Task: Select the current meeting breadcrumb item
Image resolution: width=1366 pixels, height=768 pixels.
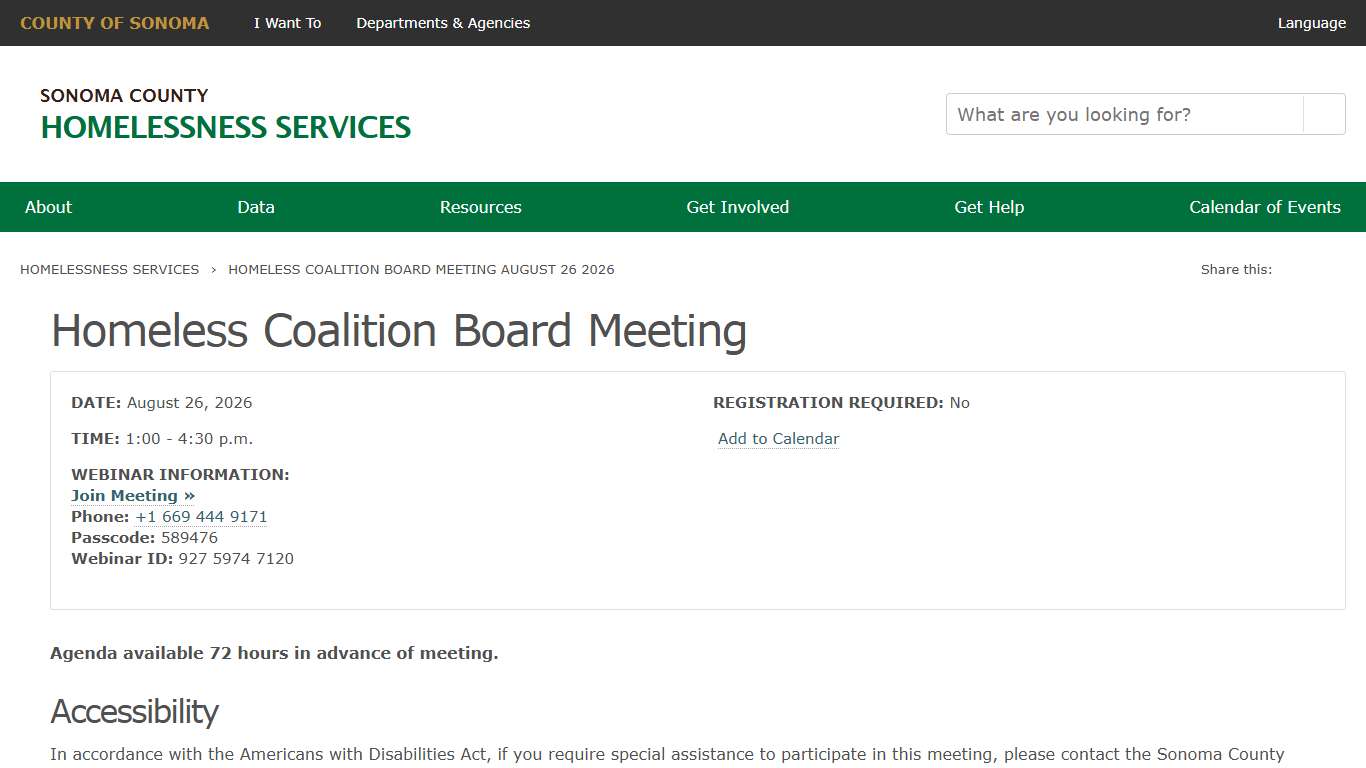Action: (x=422, y=269)
